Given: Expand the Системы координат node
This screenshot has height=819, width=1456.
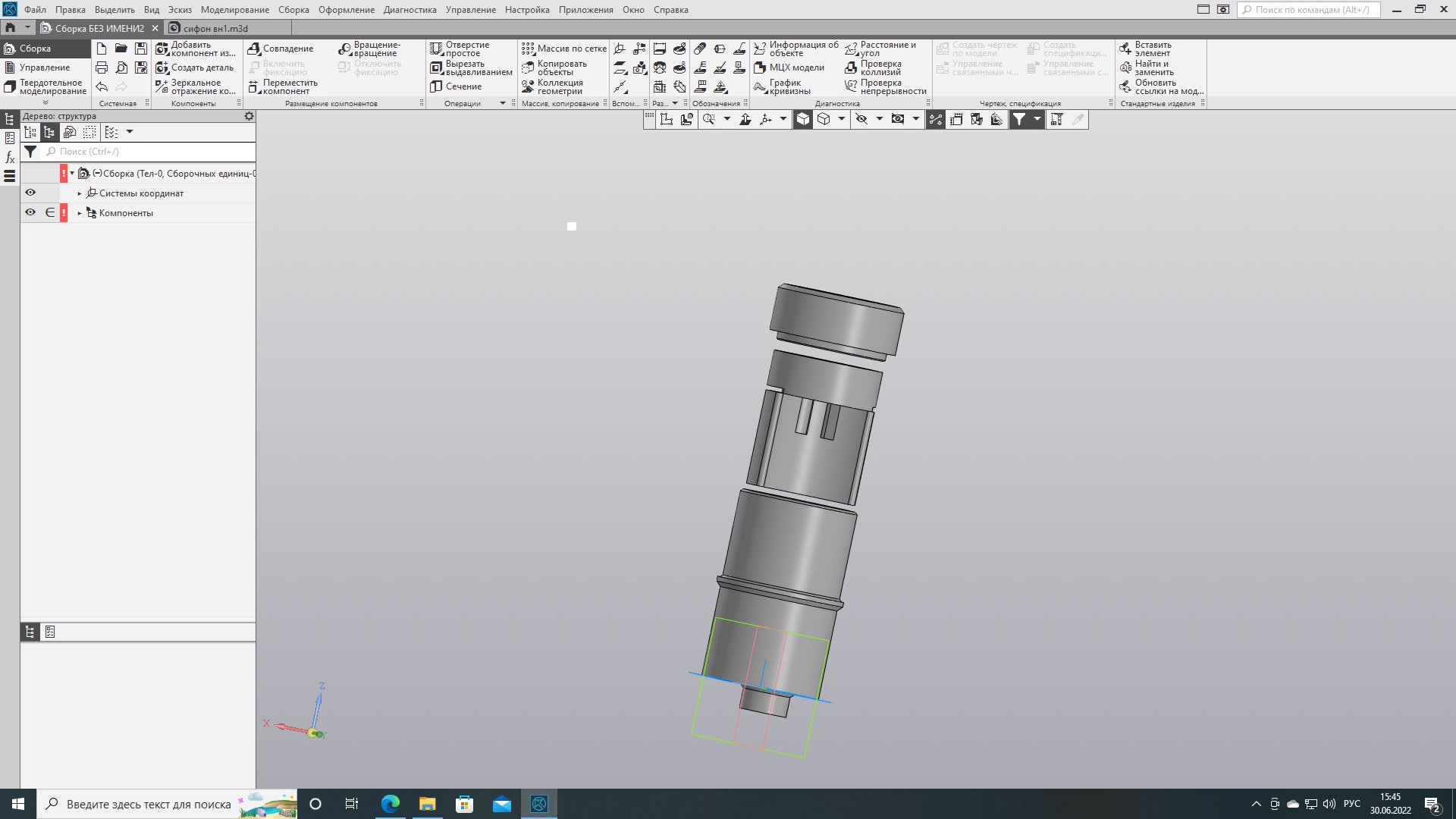Looking at the screenshot, I should pos(80,193).
